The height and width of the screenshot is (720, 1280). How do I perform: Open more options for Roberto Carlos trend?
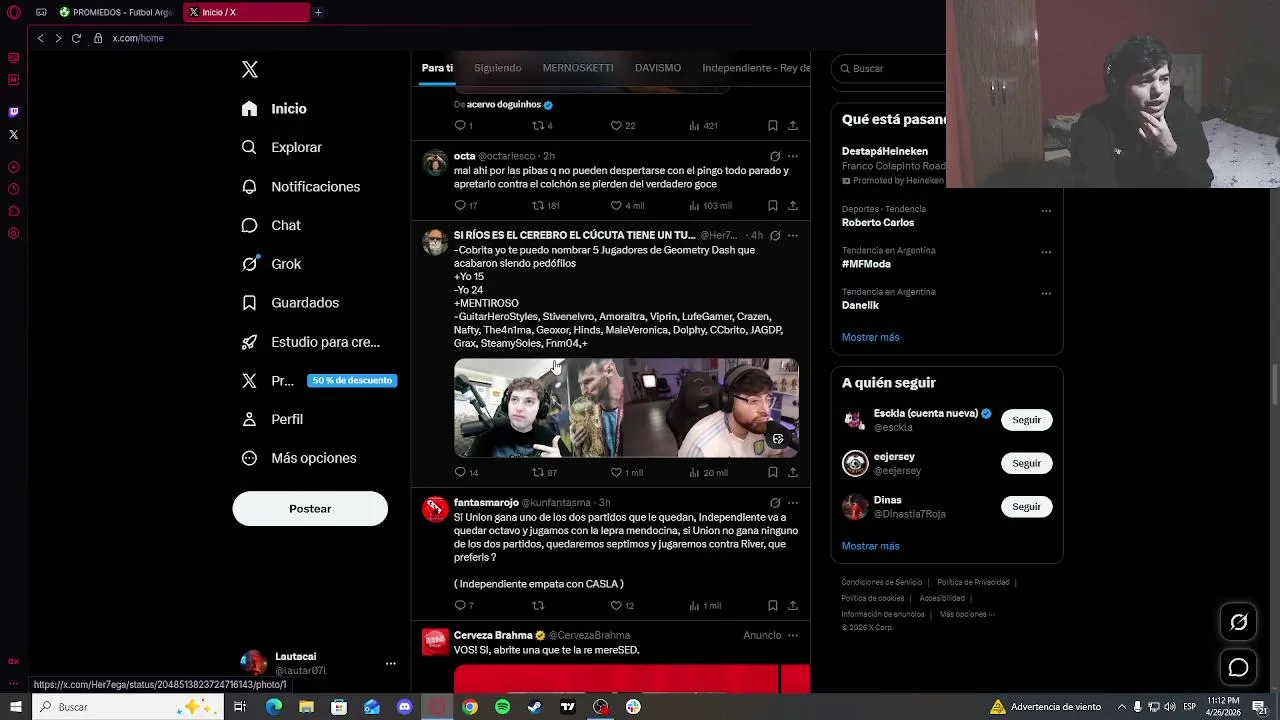(1046, 210)
